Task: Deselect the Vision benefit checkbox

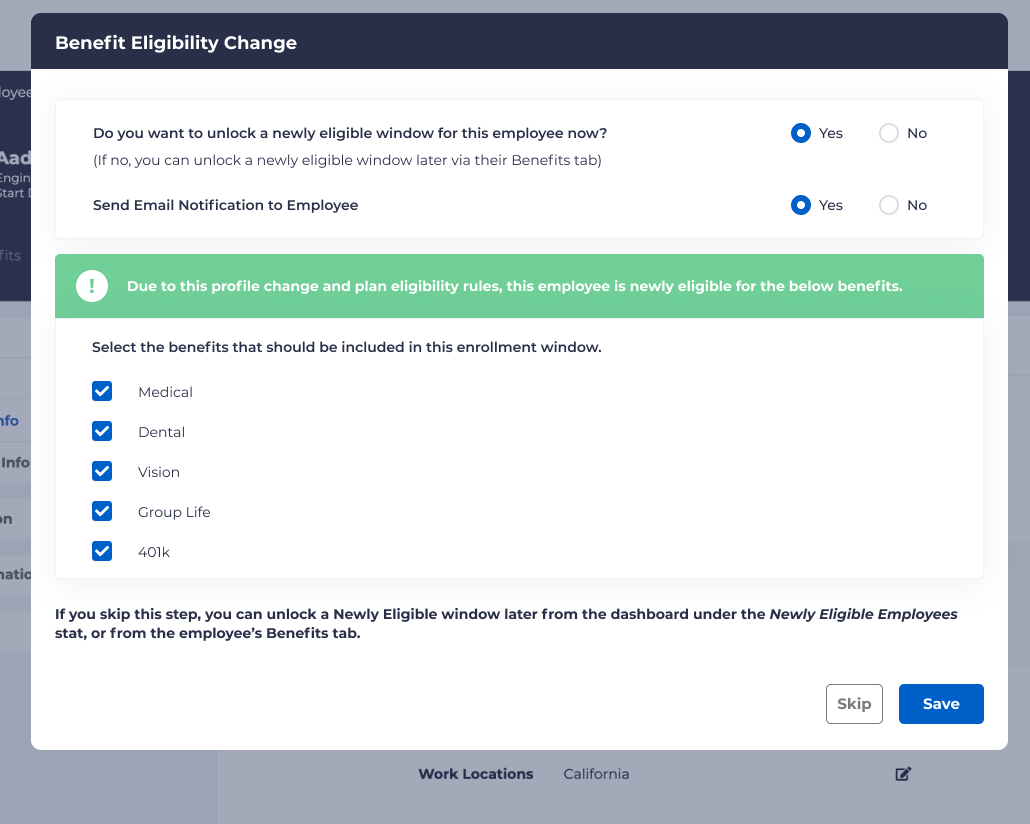Action: pyautogui.click(x=102, y=471)
